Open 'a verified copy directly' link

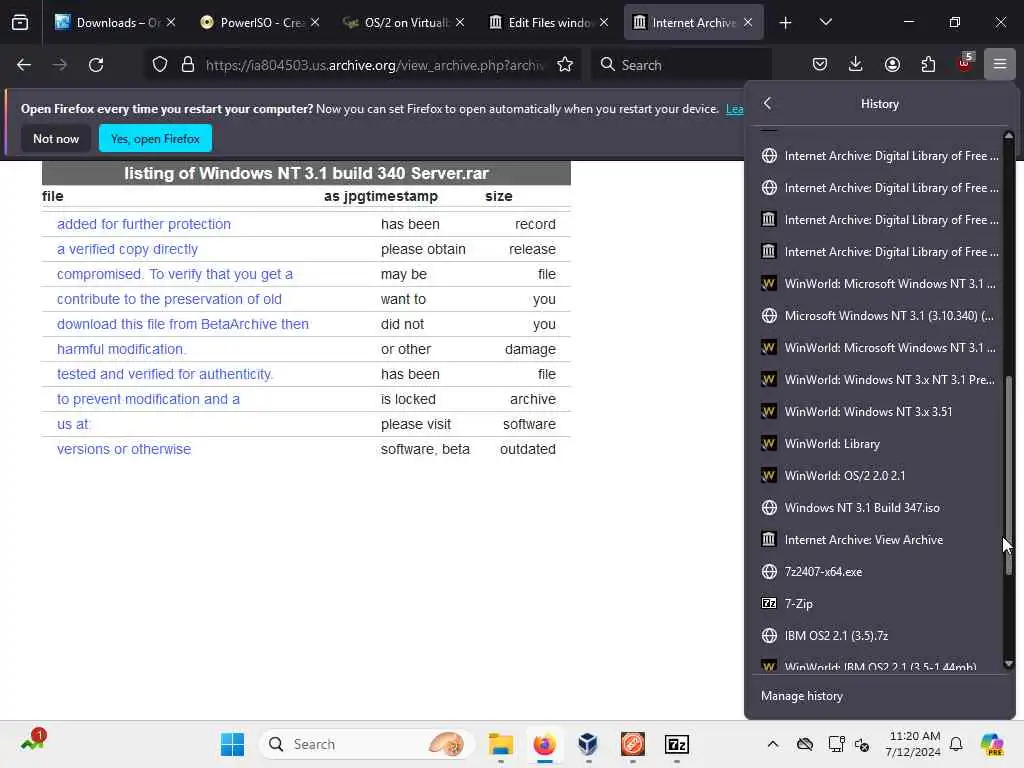127,249
